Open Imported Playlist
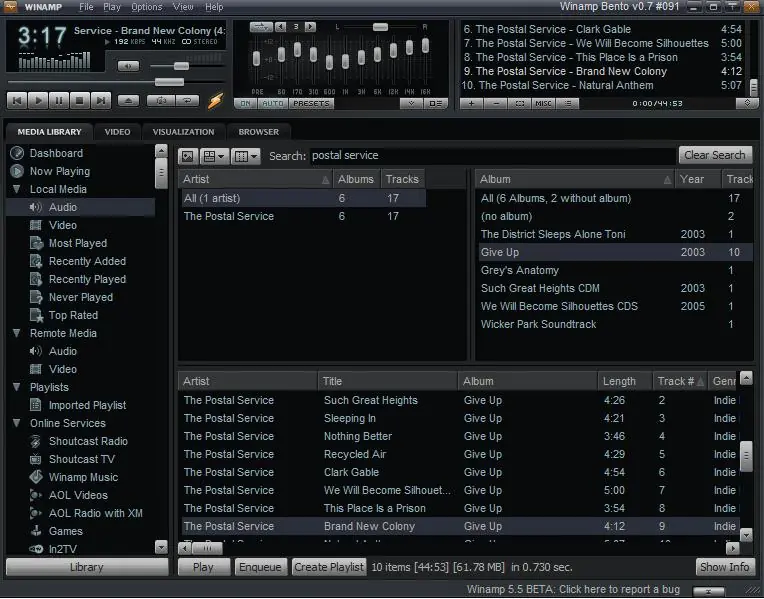 tap(87, 405)
